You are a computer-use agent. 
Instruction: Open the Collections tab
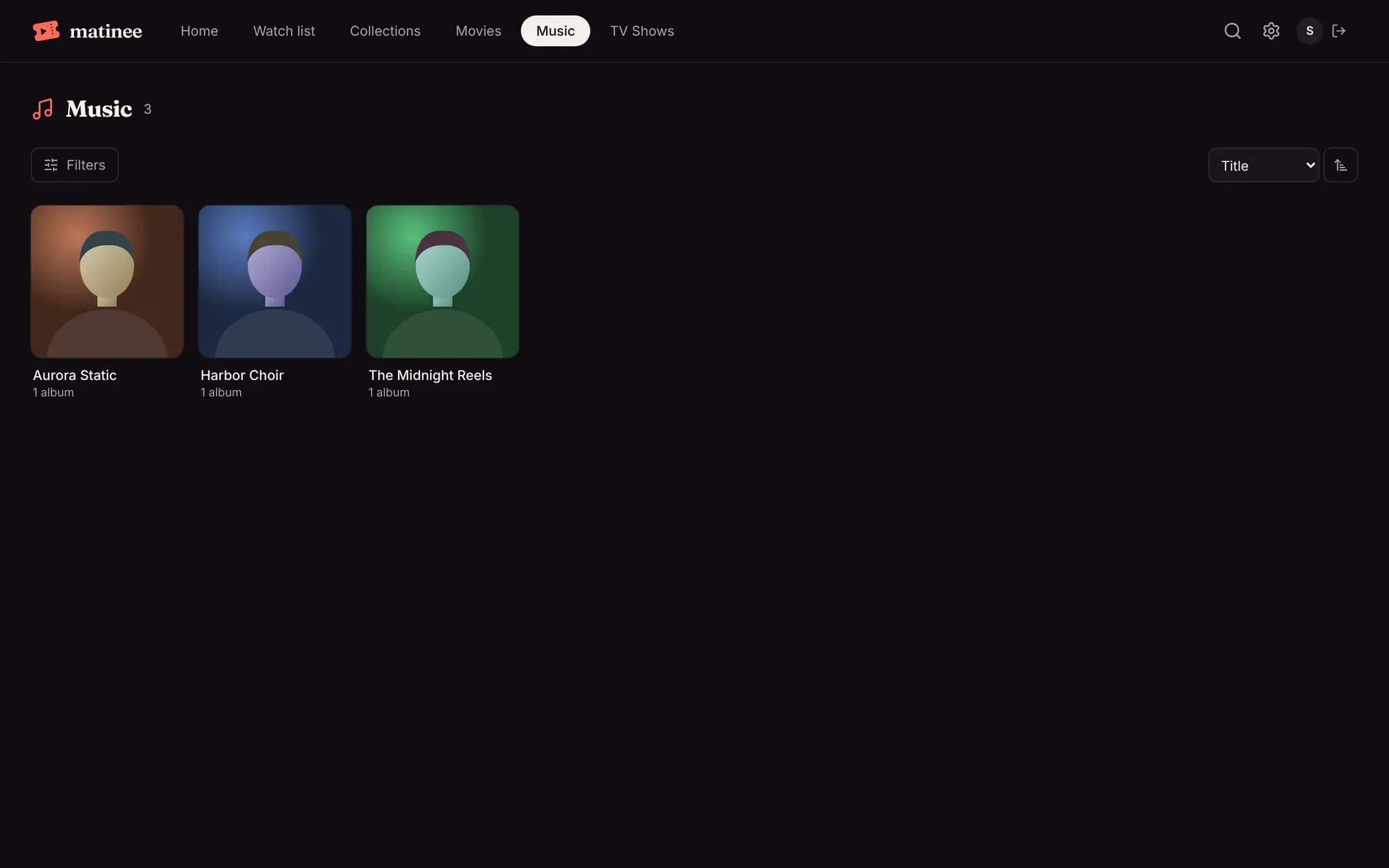point(385,31)
